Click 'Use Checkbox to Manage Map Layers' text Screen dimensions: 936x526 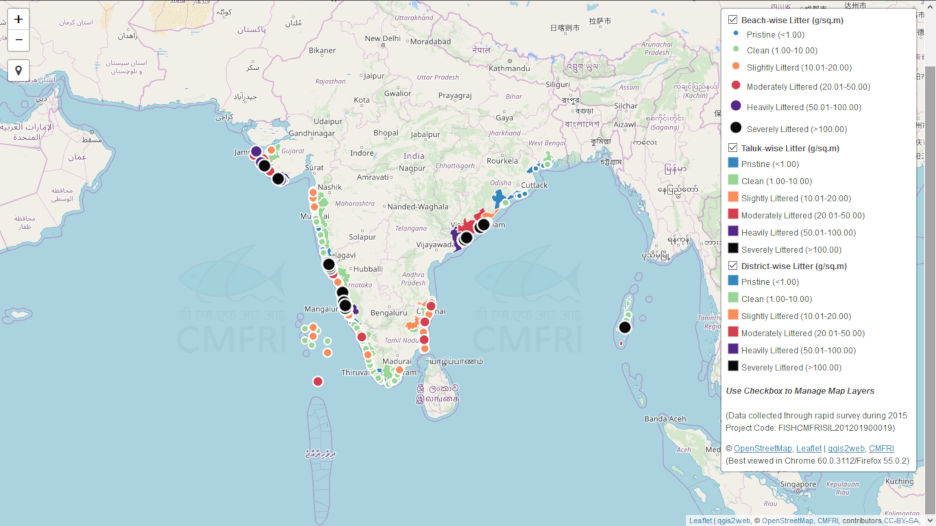[800, 390]
